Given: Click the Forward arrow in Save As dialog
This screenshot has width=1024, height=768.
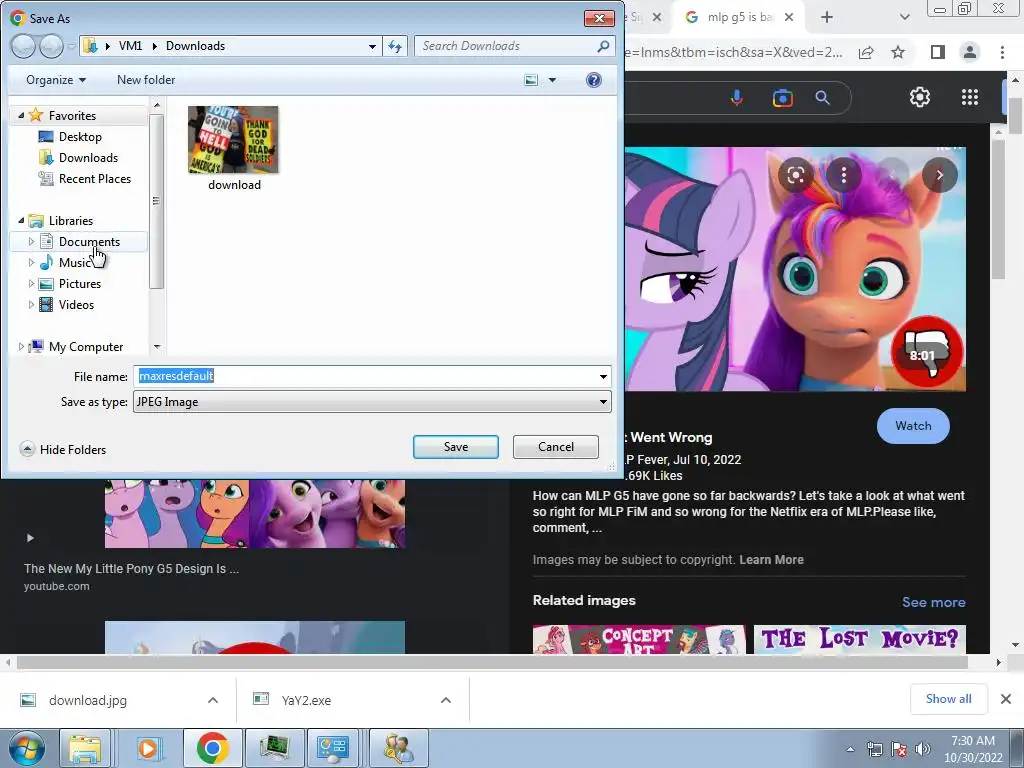Looking at the screenshot, I should [x=51, y=46].
